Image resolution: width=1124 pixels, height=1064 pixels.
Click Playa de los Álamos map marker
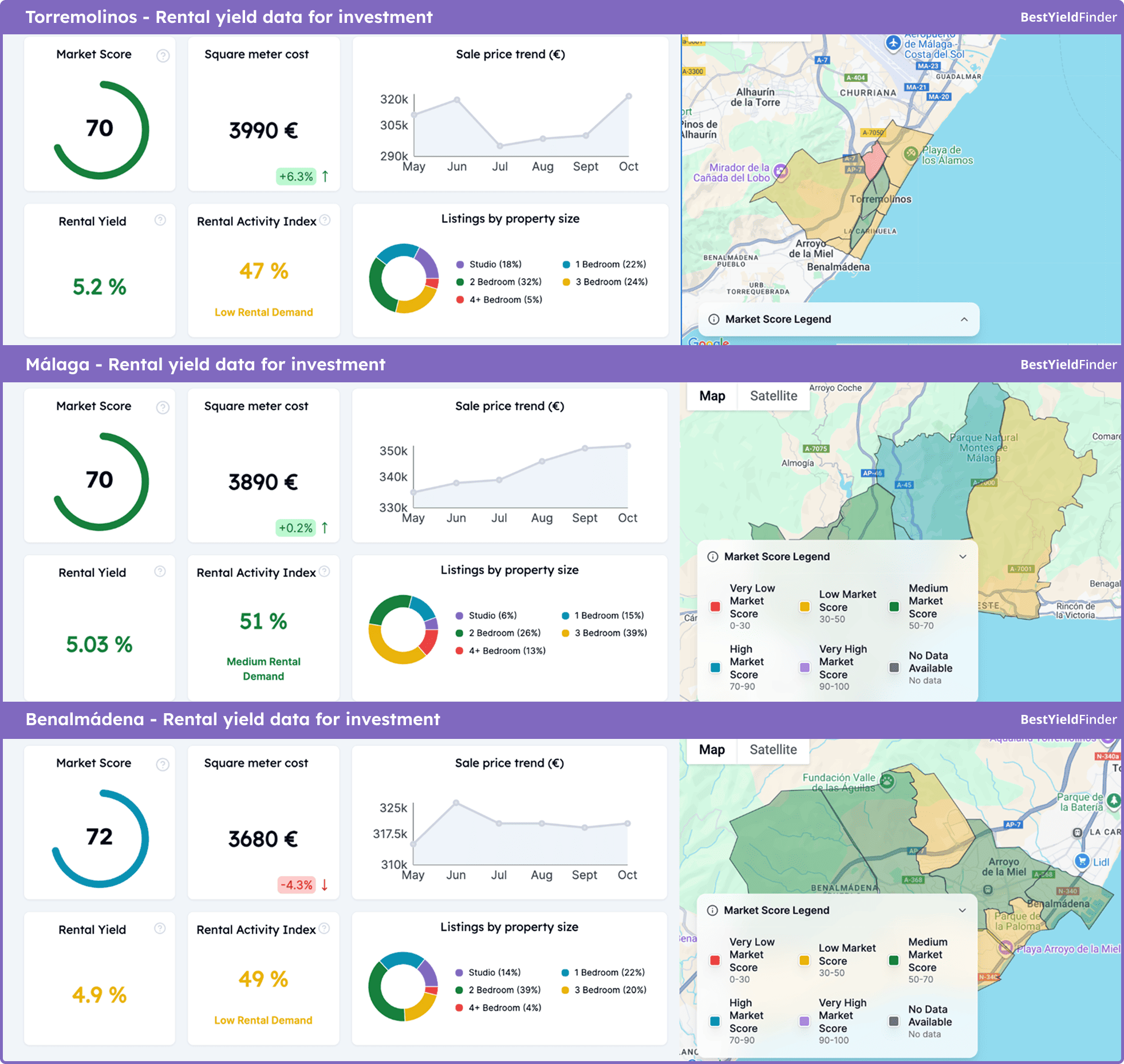pyautogui.click(x=910, y=153)
